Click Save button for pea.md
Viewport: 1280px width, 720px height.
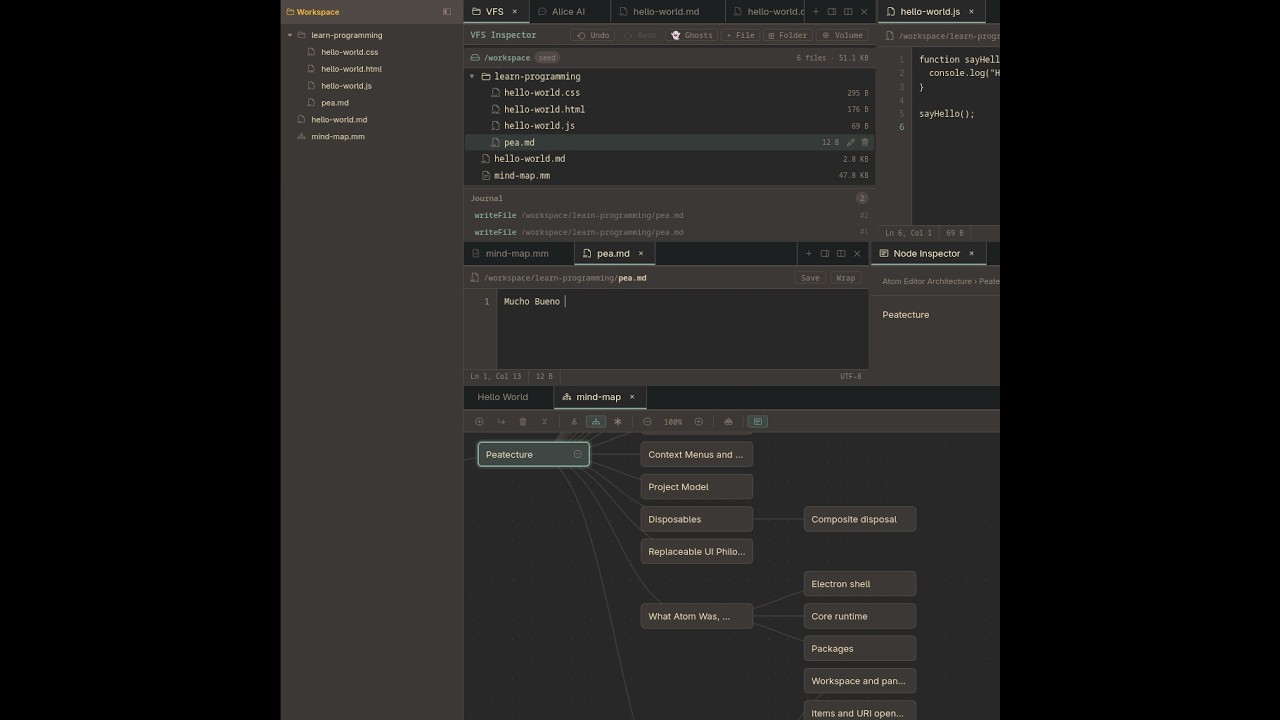[x=810, y=278]
